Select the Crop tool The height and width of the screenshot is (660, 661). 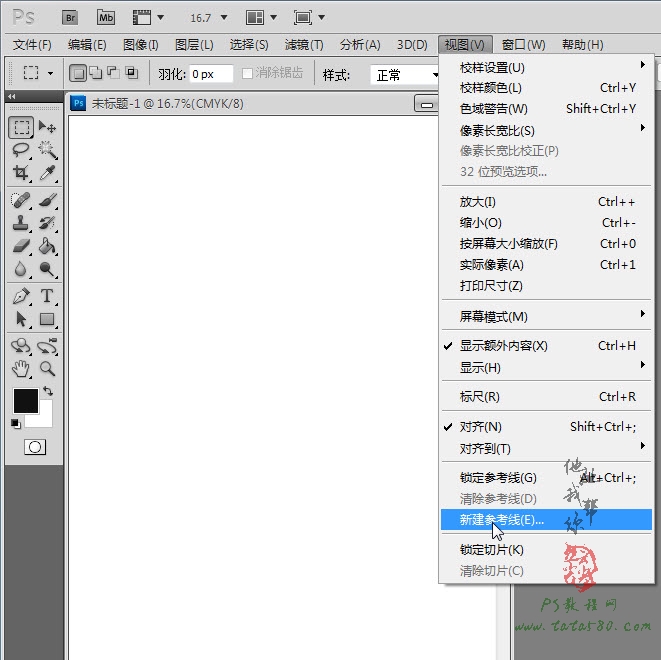point(21,173)
